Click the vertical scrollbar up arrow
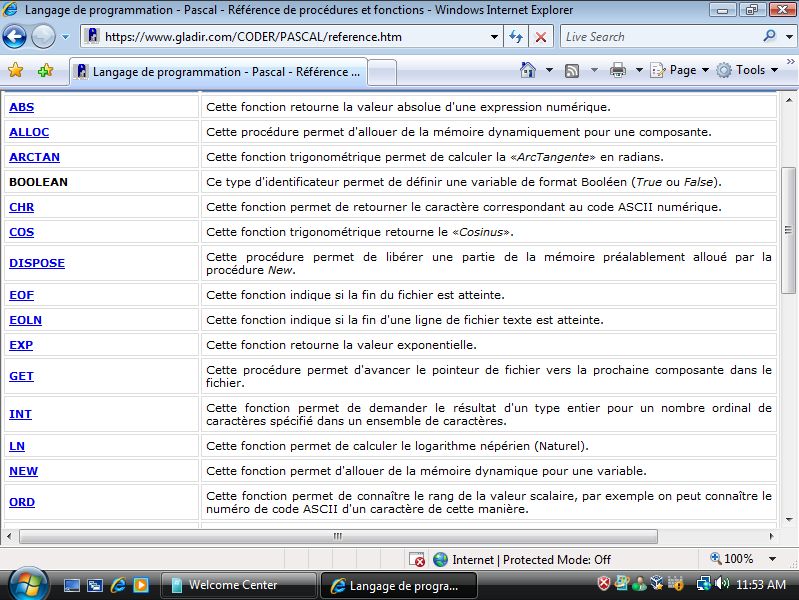This screenshot has width=799, height=600. pos(788,100)
